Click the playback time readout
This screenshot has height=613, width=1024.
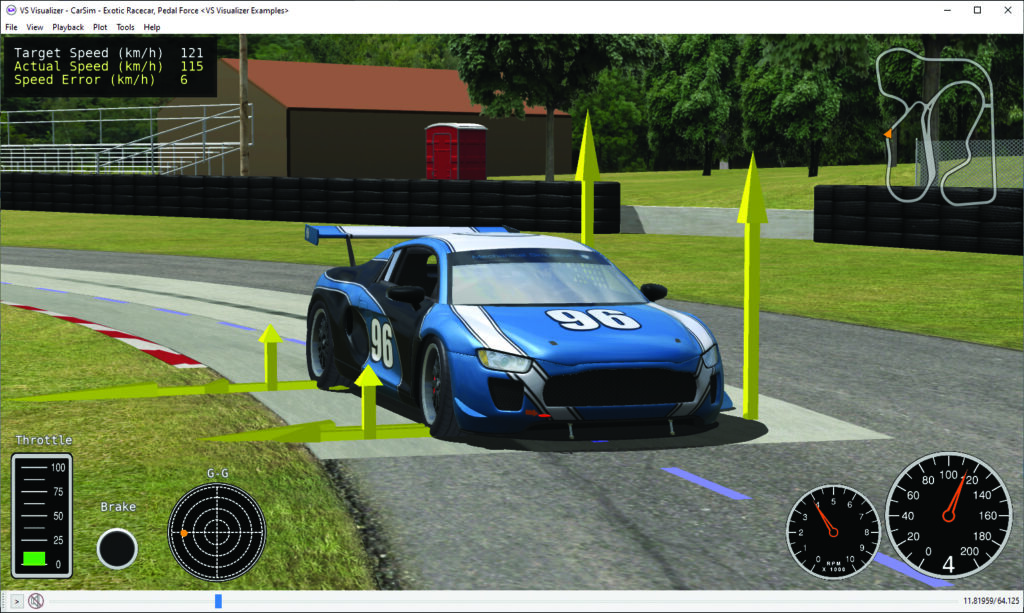point(988,601)
